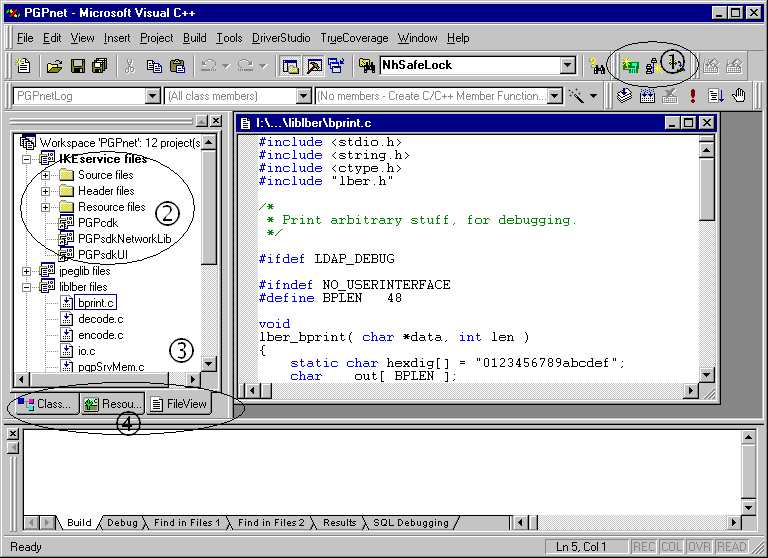The height and width of the screenshot is (558, 768).
Task: Toggle the Workspace window toolbar button
Action: 290,66
